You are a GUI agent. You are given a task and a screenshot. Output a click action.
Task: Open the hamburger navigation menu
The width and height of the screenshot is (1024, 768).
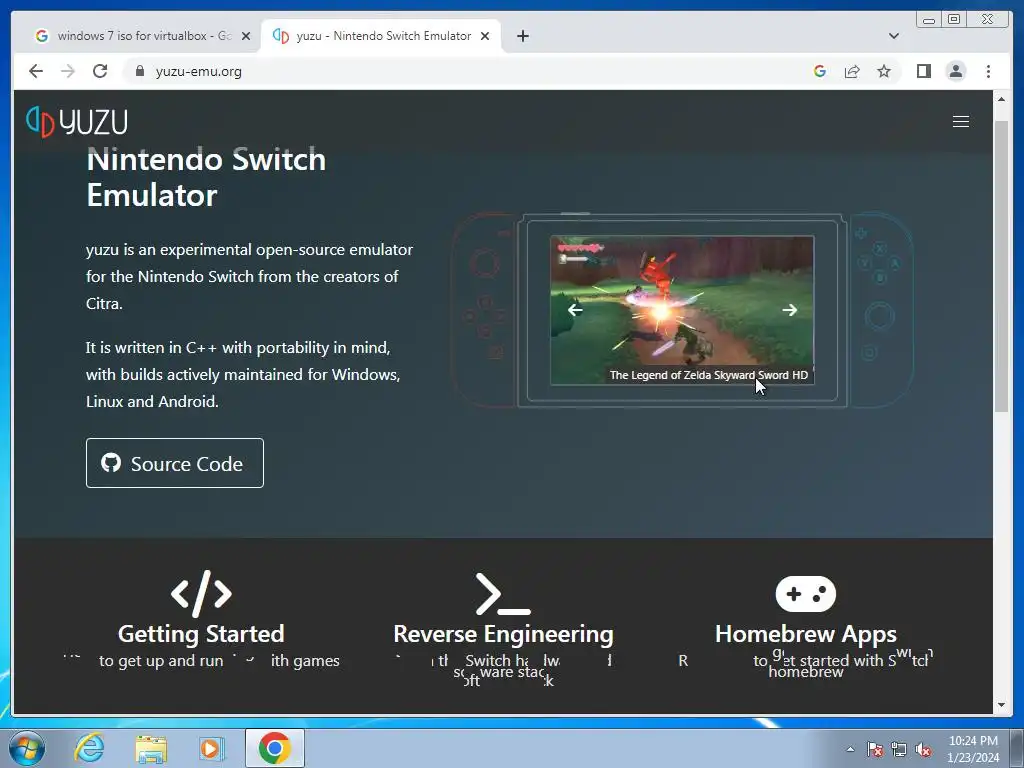click(x=960, y=121)
